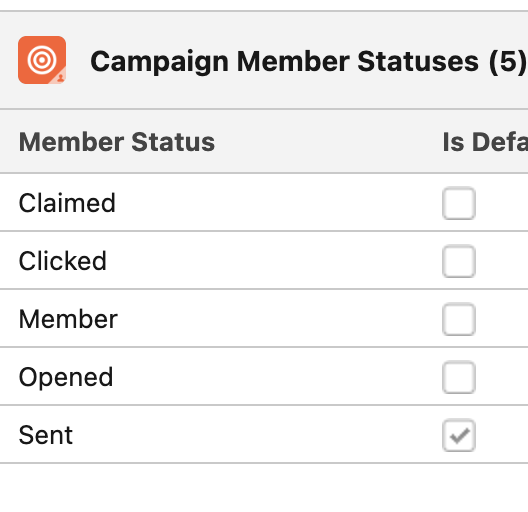Viewport: 528px width, 512px height.
Task: Click the orange Campaign Member Statuses icon
Action: [42, 60]
